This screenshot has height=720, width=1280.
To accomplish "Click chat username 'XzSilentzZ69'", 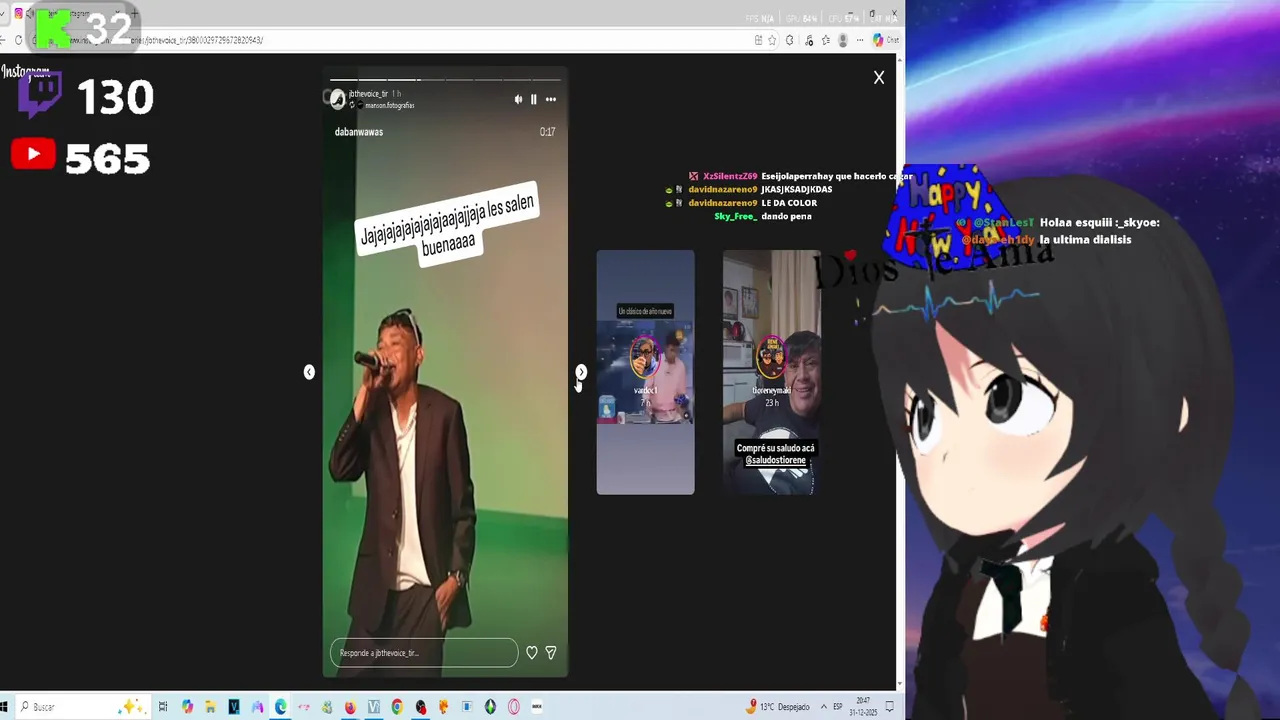I will [x=730, y=176].
